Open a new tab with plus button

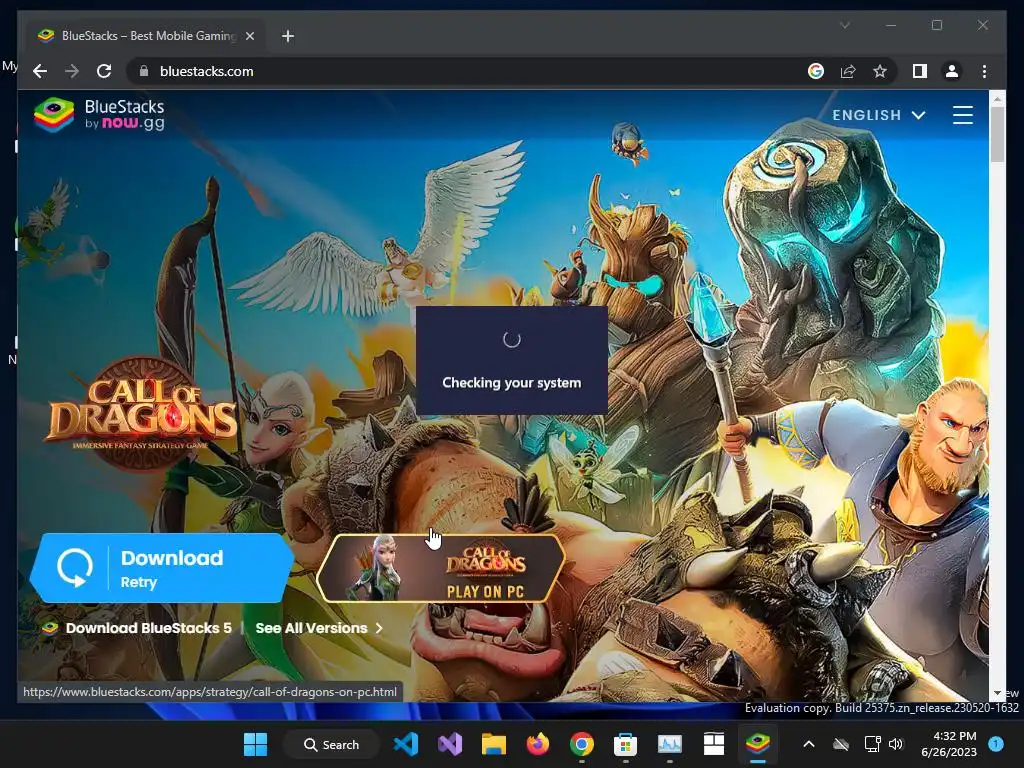(288, 36)
